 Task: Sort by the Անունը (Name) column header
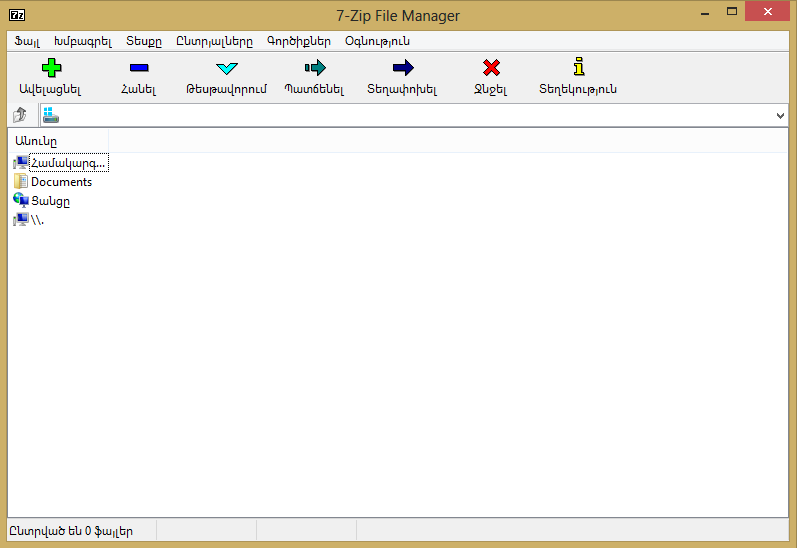[58, 141]
